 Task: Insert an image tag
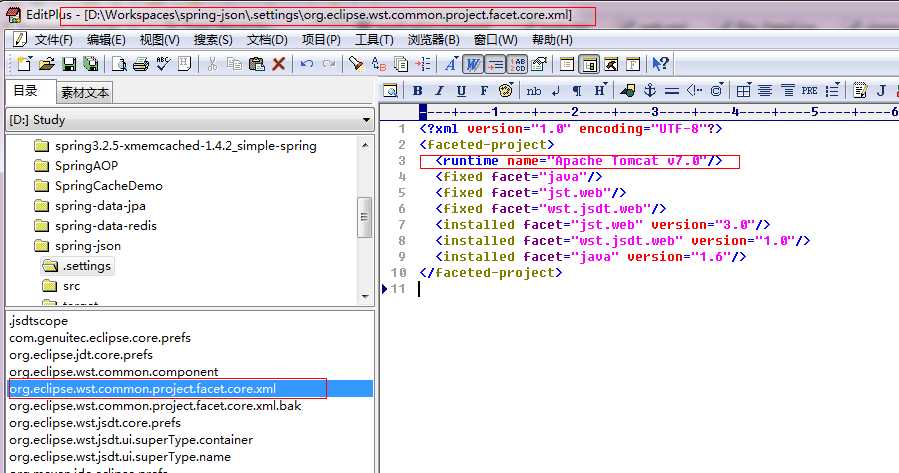click(628, 90)
